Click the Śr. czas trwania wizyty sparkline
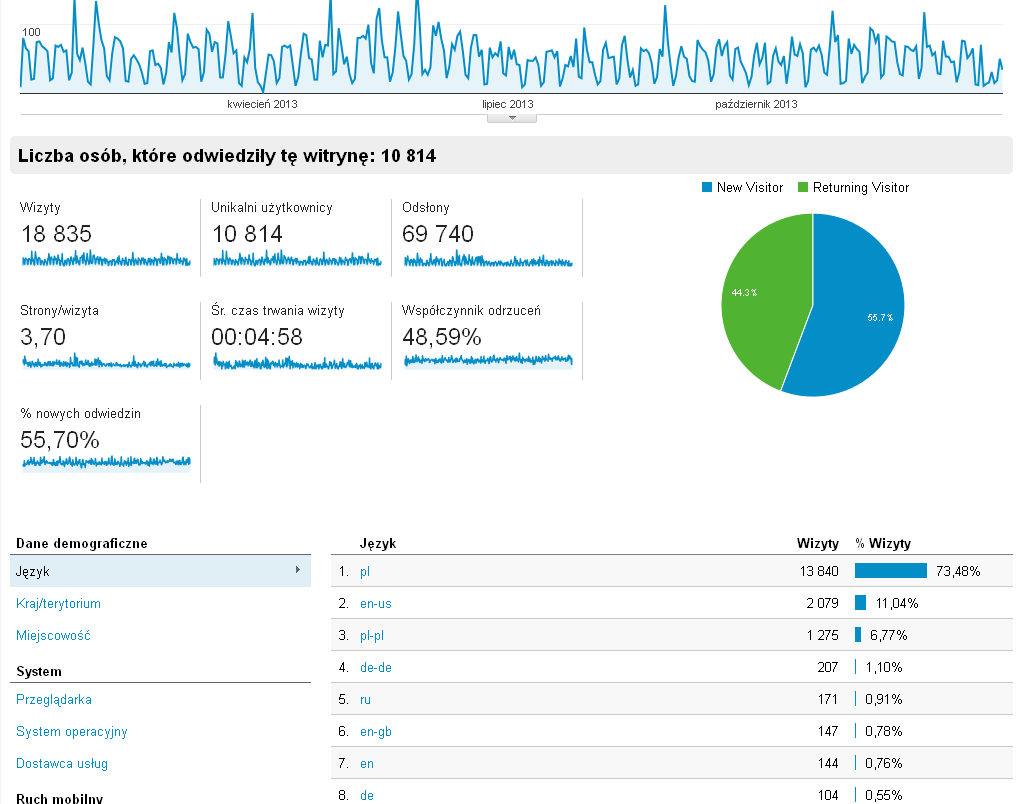Image resolution: width=1020 pixels, height=804 pixels. pyautogui.click(x=297, y=362)
